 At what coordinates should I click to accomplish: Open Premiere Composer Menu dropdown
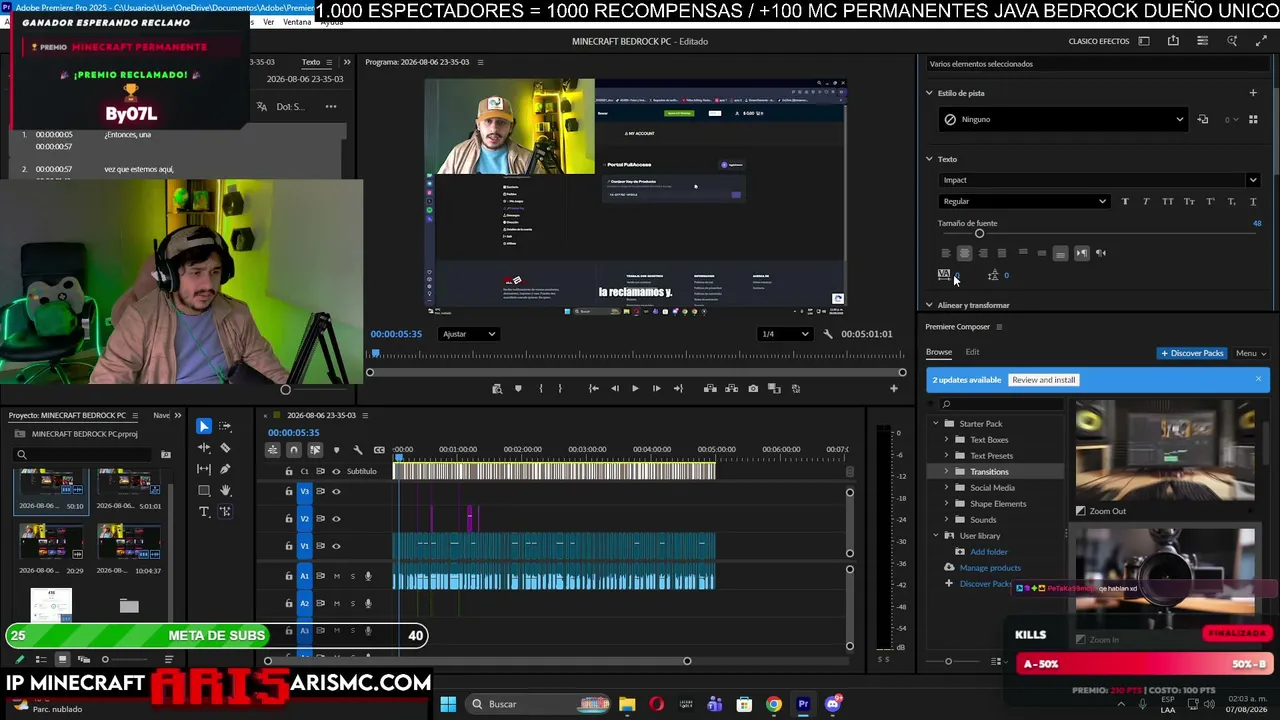tap(1251, 353)
